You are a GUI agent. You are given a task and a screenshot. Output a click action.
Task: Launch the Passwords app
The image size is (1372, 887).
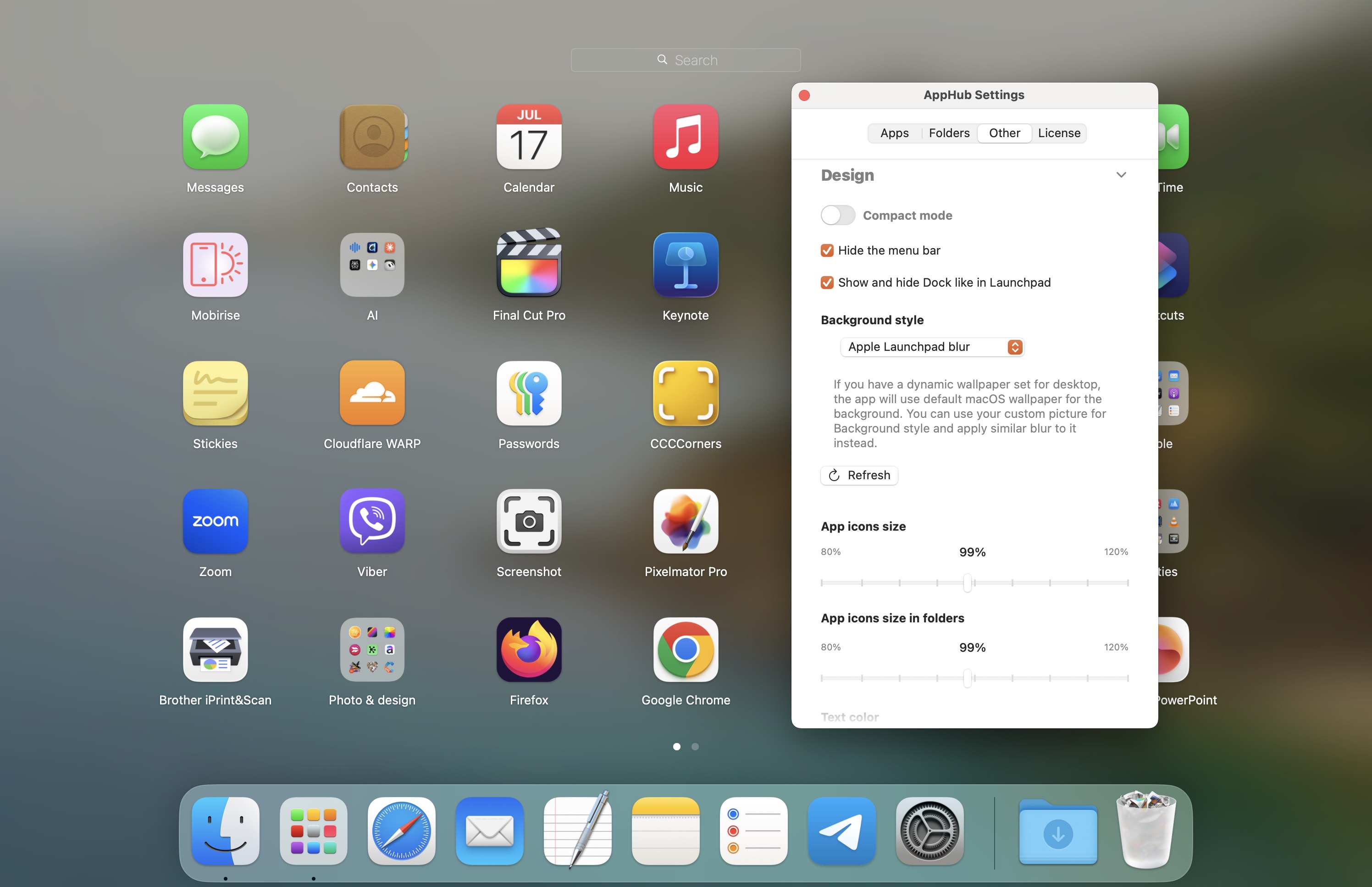529,394
